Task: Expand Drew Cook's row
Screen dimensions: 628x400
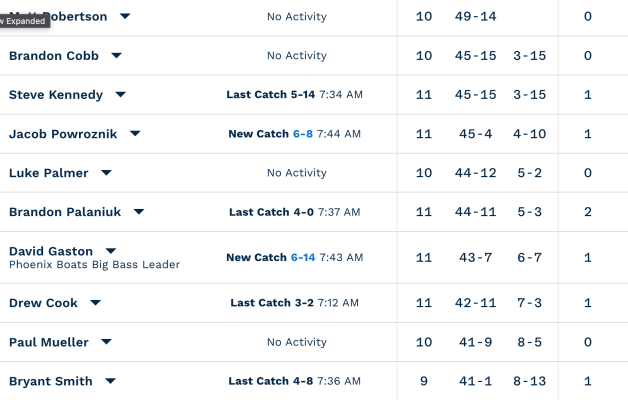Action: pos(96,303)
